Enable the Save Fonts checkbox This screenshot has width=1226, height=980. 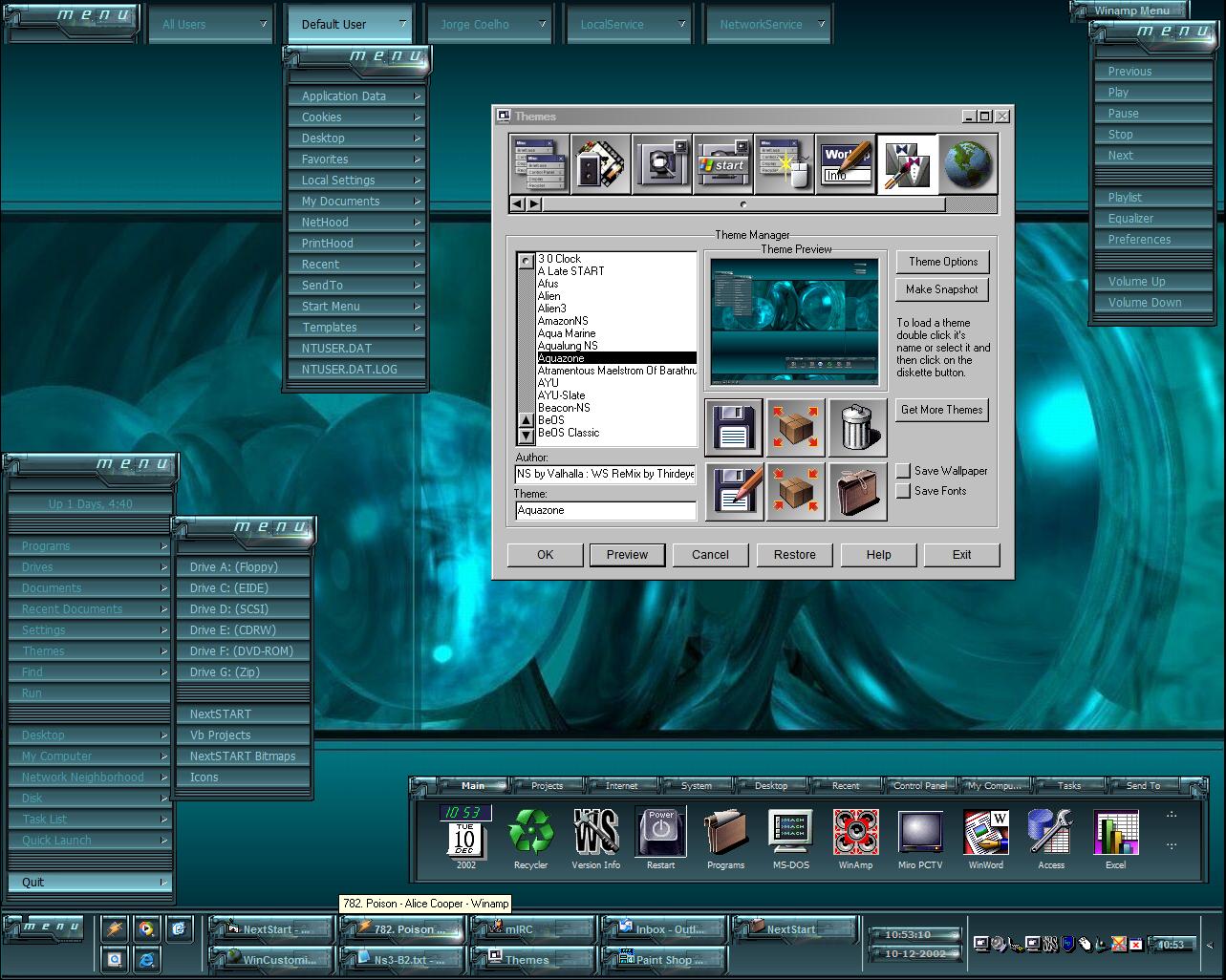point(903,491)
